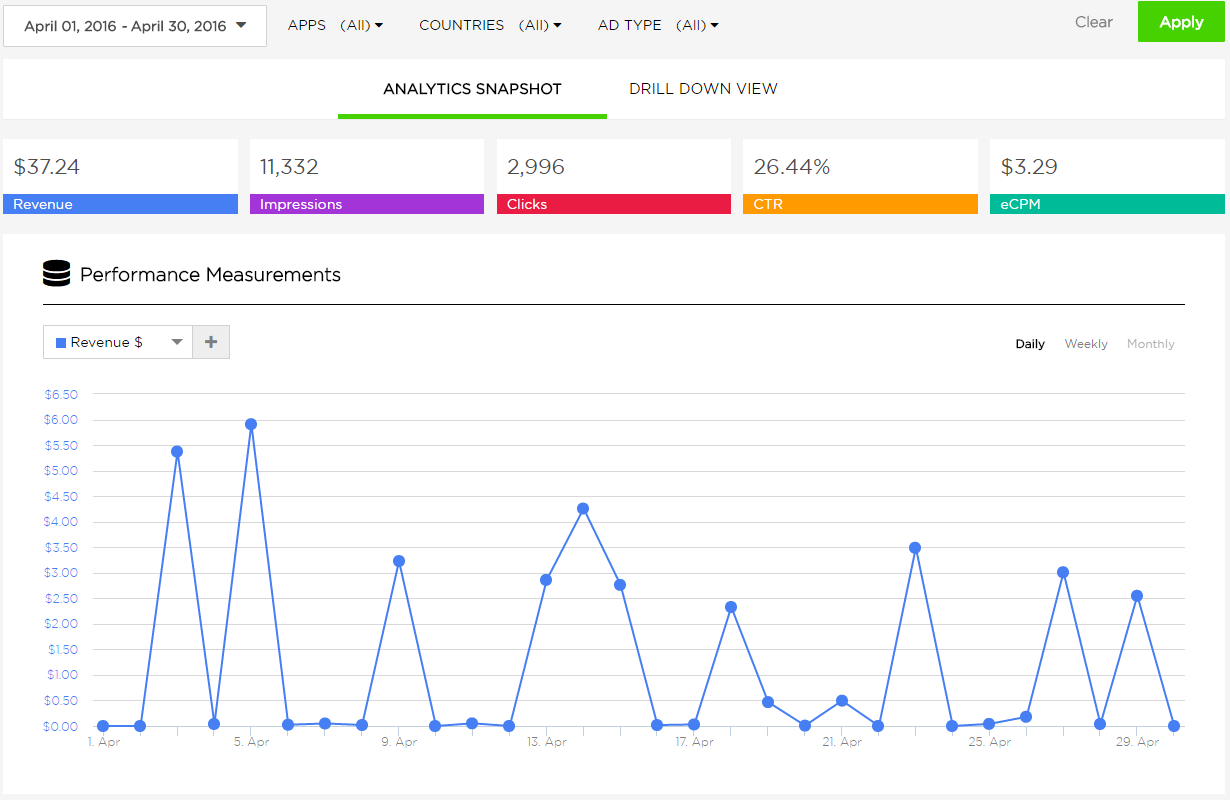Select the Impressions summary card

[x=366, y=177]
